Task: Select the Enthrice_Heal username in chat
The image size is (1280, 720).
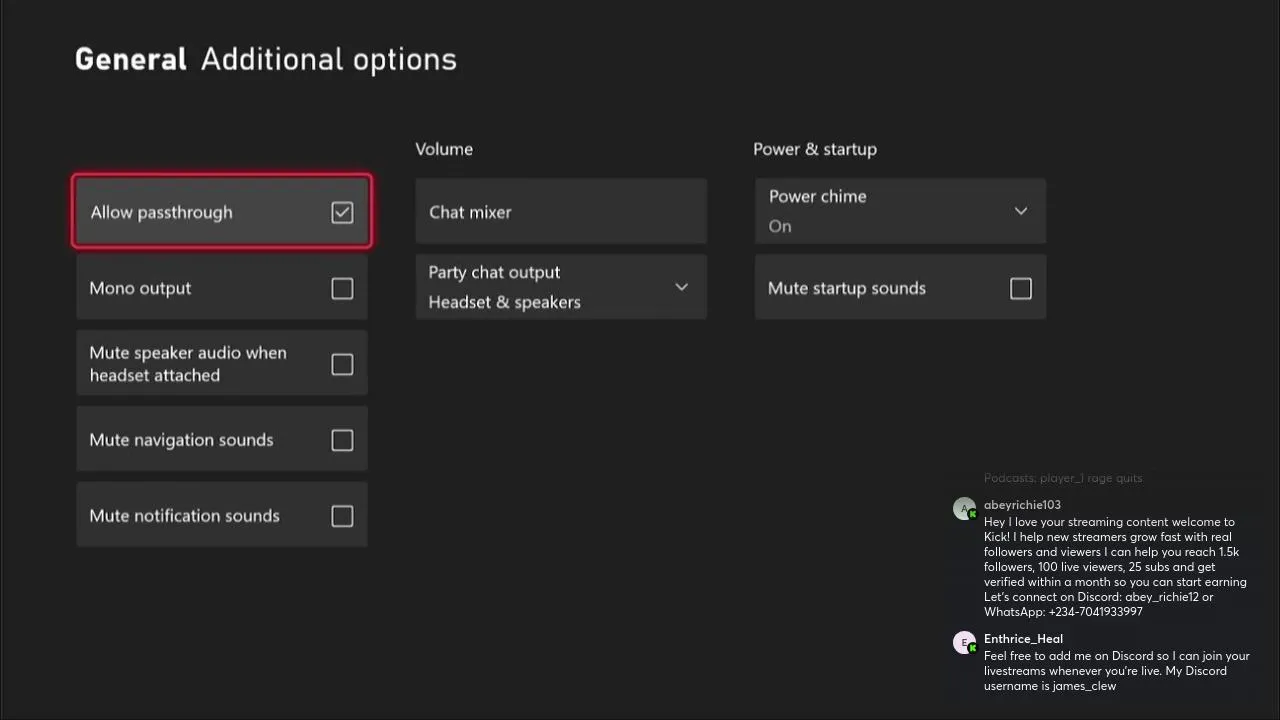Action: point(1023,639)
